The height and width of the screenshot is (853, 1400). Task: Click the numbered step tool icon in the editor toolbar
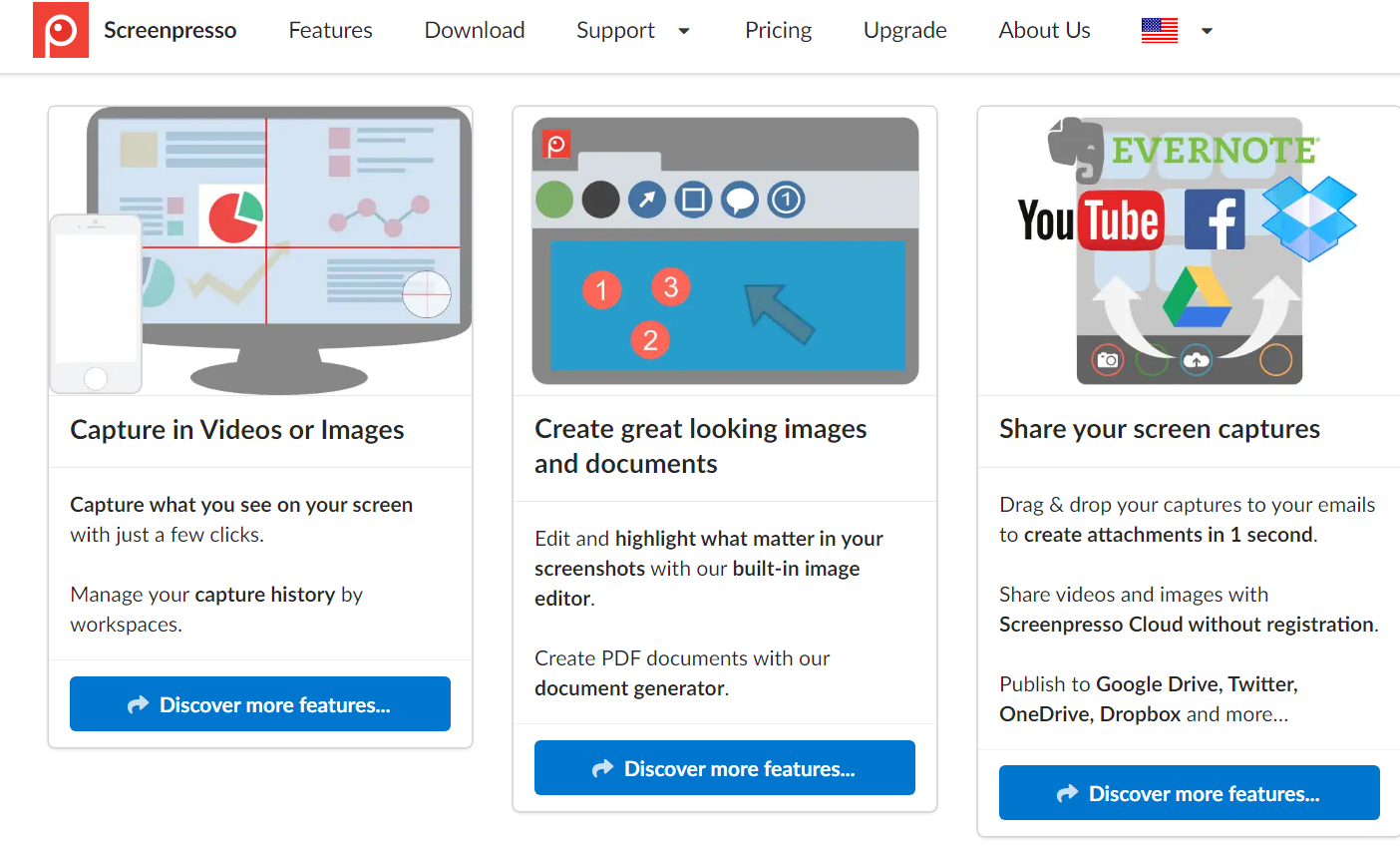[786, 200]
